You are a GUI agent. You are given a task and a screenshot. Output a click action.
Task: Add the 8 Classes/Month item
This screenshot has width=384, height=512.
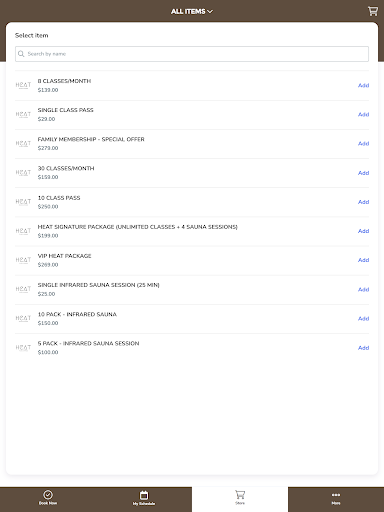point(363,85)
